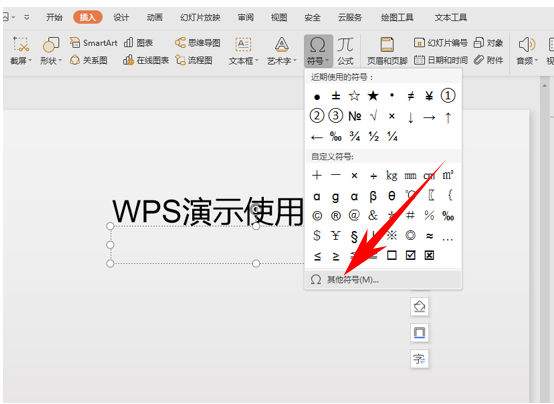Open the quick access toolbar customize arrow
The image size is (554, 404).
(26, 17)
